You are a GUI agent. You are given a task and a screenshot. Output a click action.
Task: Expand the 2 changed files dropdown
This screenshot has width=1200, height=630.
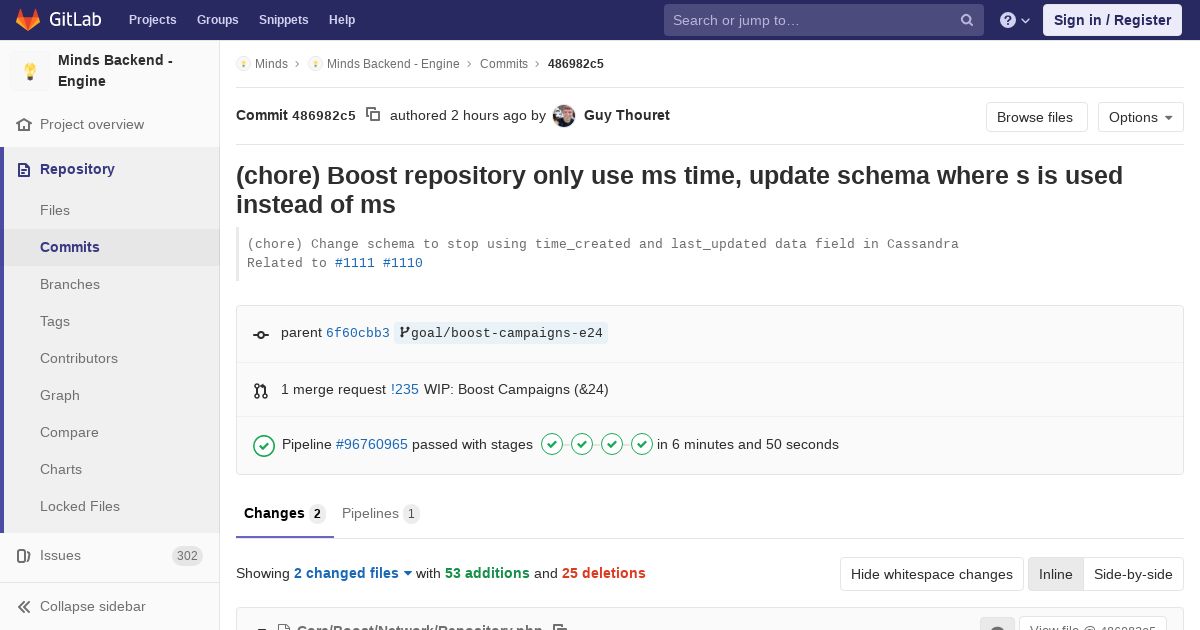pyautogui.click(x=353, y=573)
